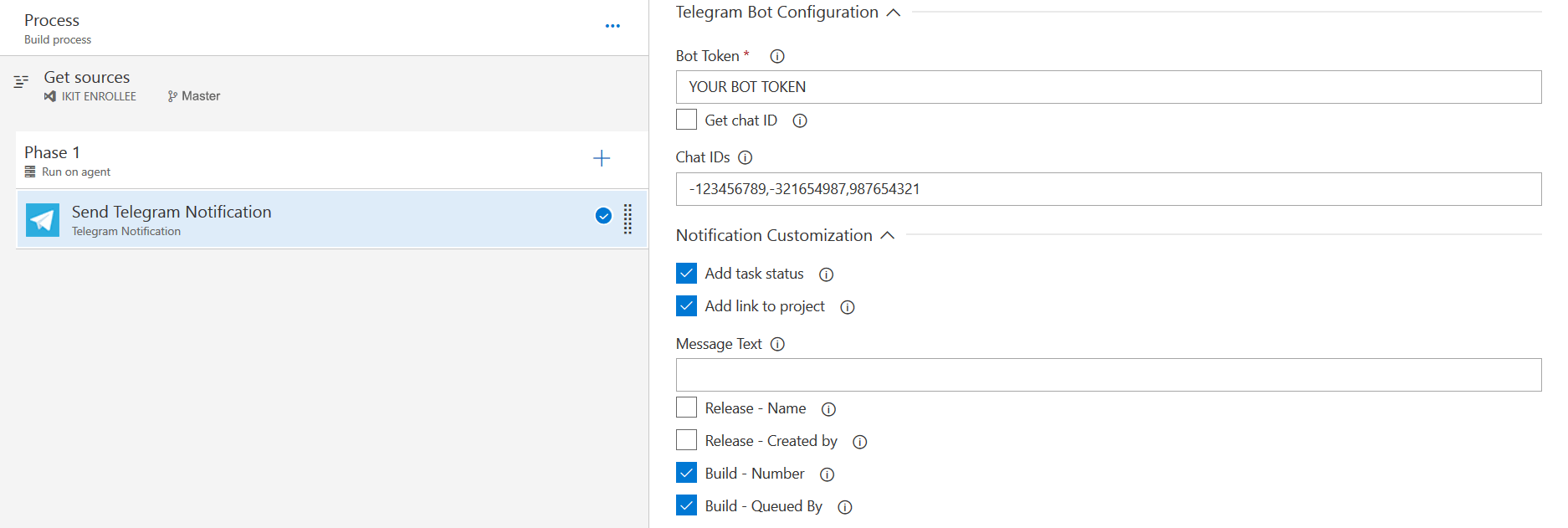
Task: Uncheck Add link to project
Action: coord(686,305)
